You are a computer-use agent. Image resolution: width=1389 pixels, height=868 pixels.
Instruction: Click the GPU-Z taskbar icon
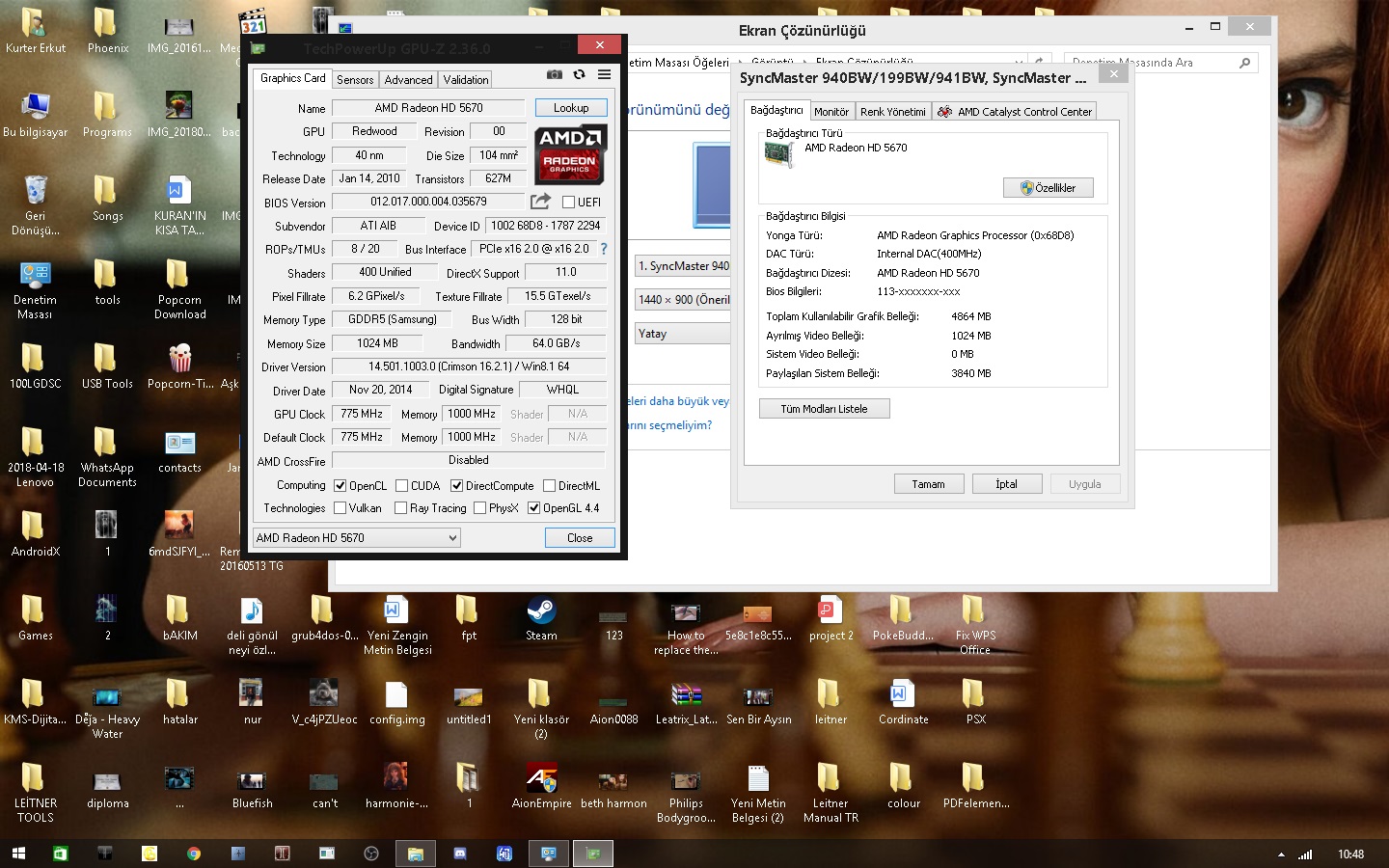[x=593, y=854]
